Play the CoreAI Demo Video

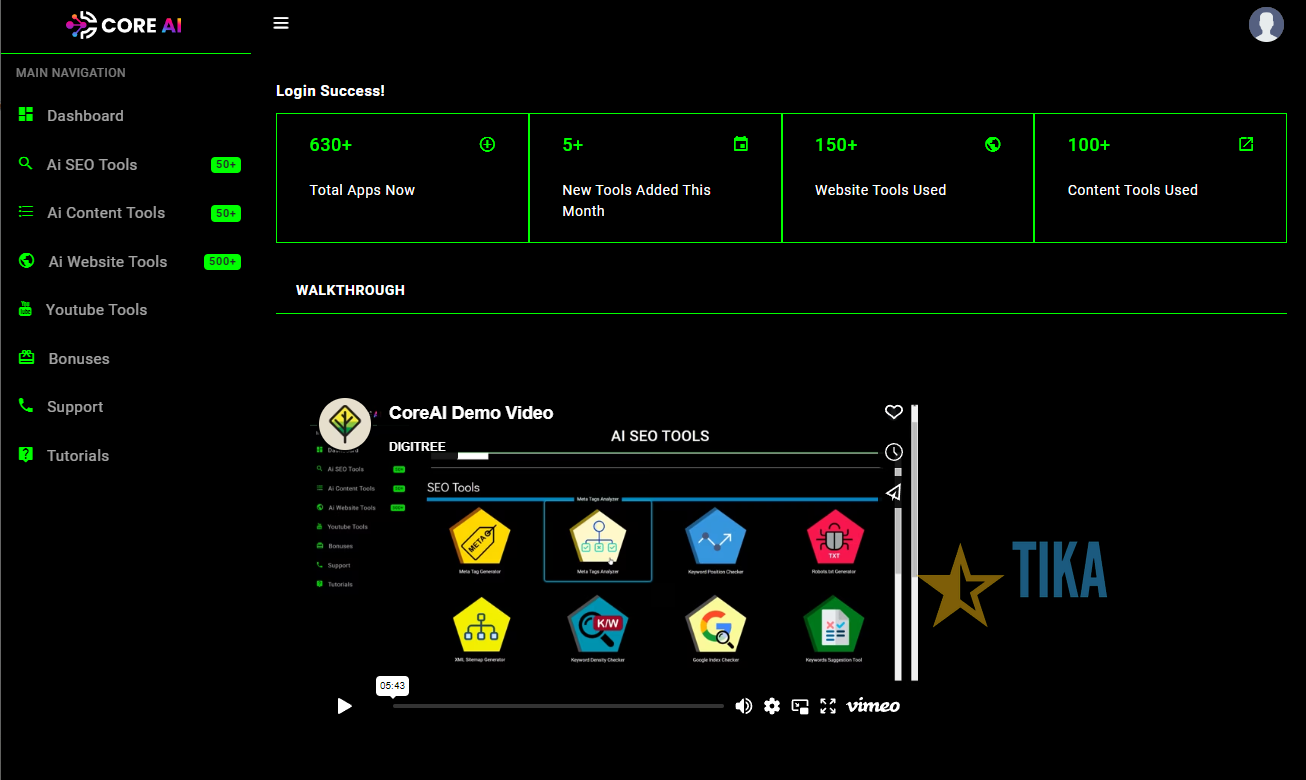click(x=344, y=706)
